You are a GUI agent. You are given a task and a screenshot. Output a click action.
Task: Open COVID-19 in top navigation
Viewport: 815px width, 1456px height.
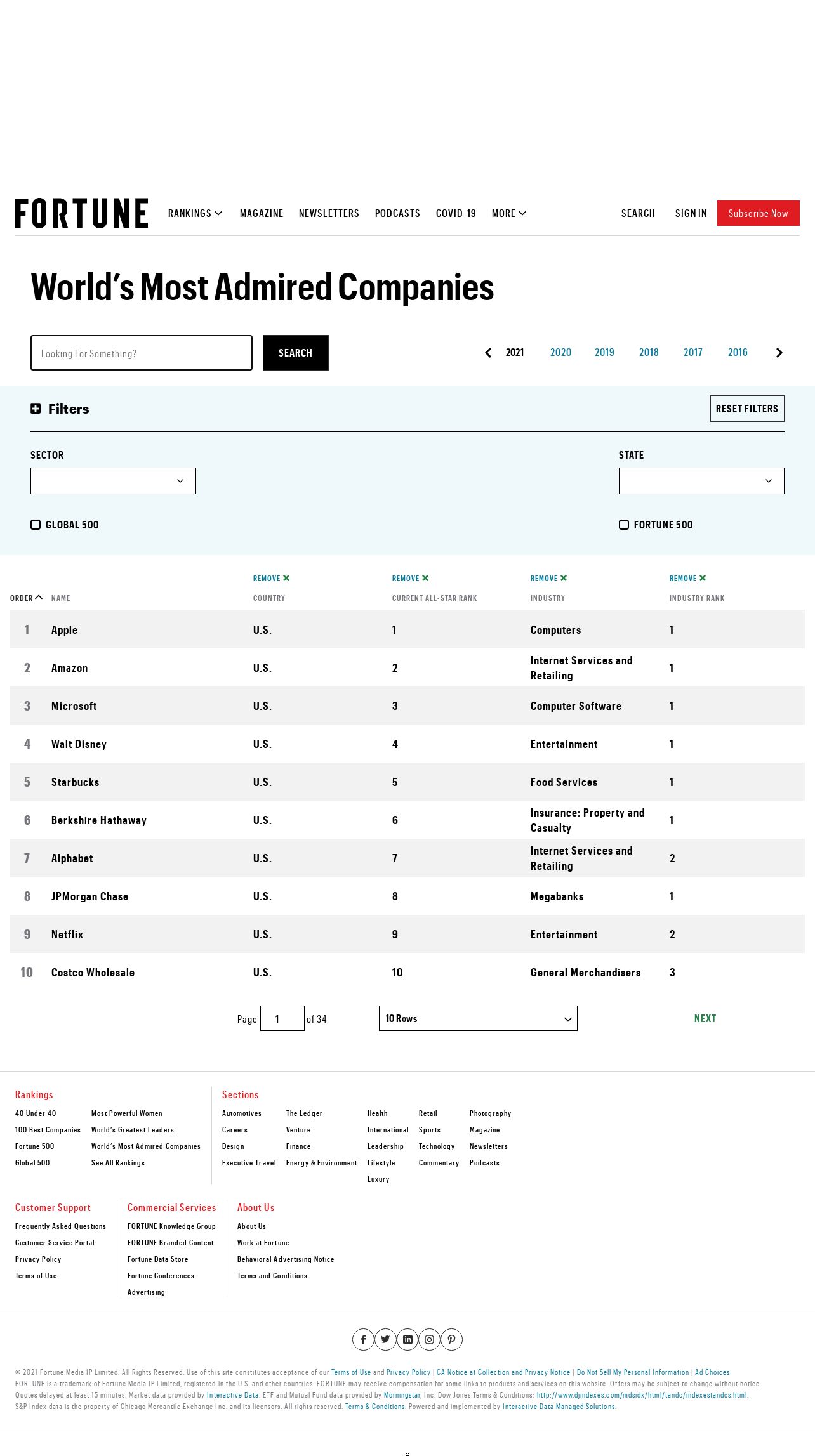(456, 213)
